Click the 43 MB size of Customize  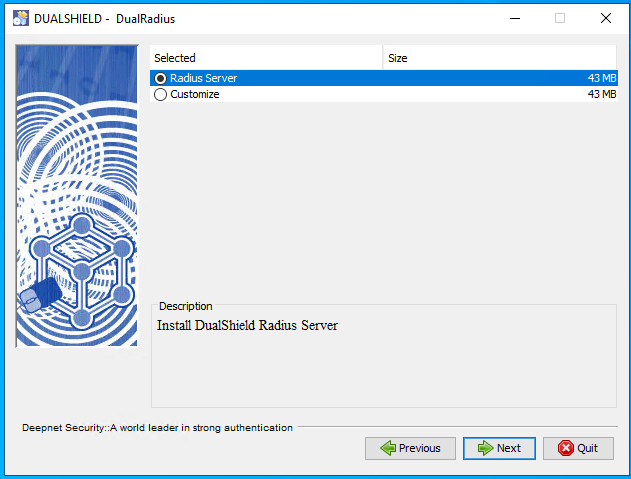click(602, 94)
